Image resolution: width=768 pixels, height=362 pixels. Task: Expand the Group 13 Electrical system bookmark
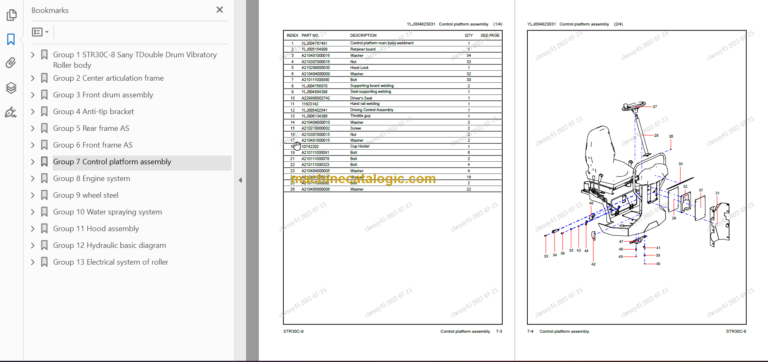coord(33,262)
